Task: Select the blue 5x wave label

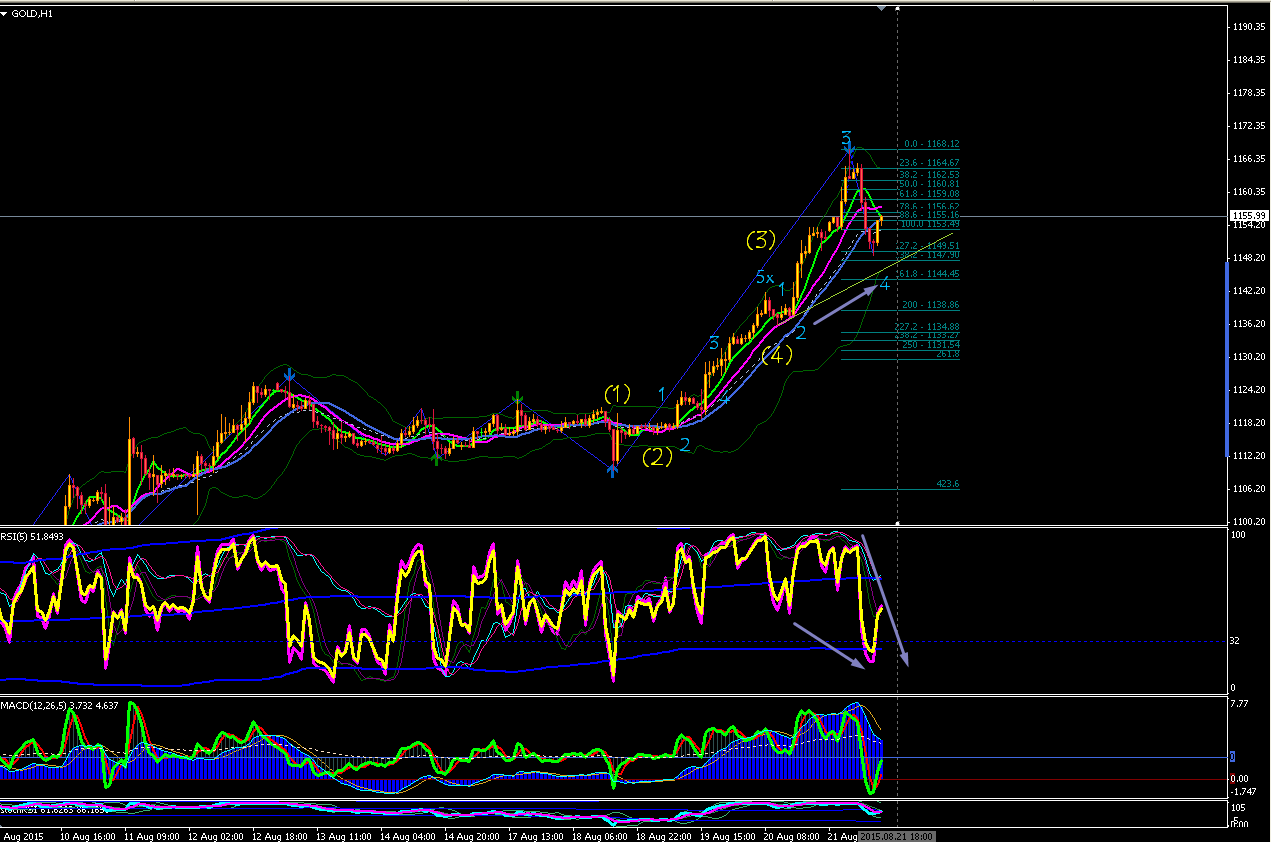Action: (x=765, y=277)
